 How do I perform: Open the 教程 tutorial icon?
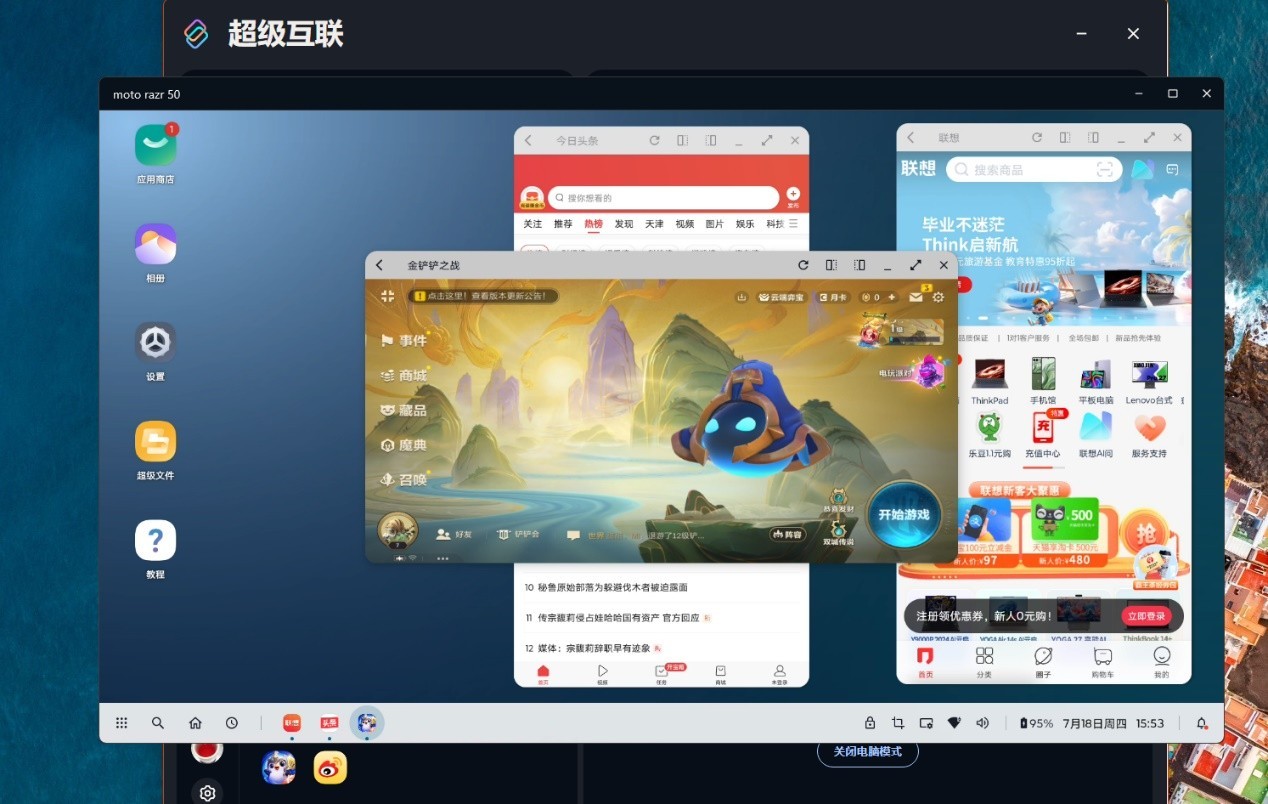point(155,540)
